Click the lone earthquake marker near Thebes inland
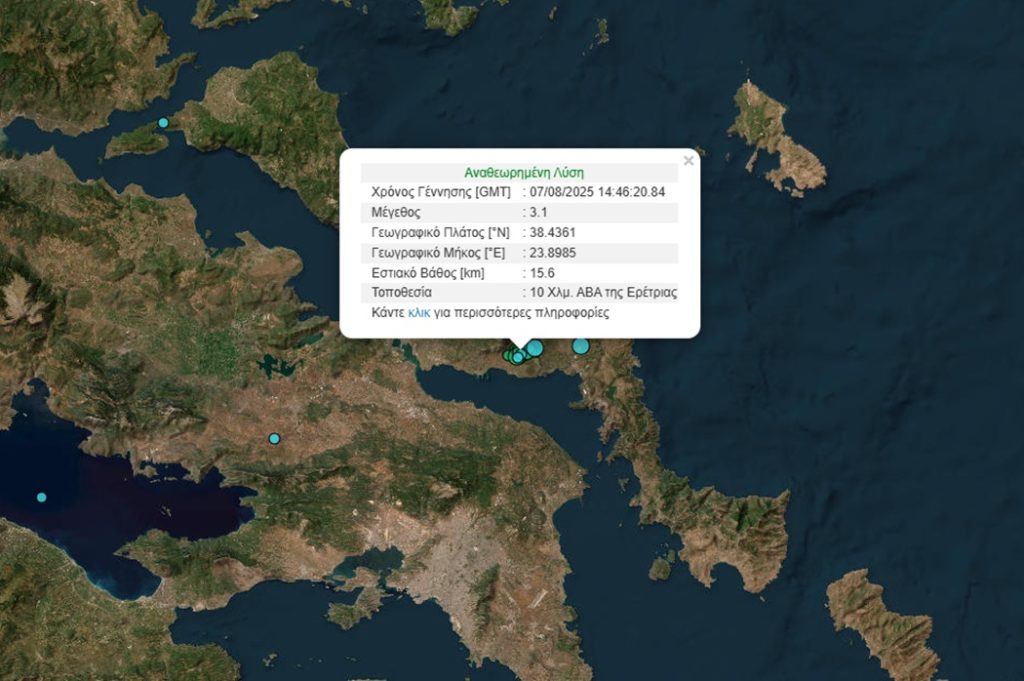This screenshot has width=1024, height=681. [272, 438]
